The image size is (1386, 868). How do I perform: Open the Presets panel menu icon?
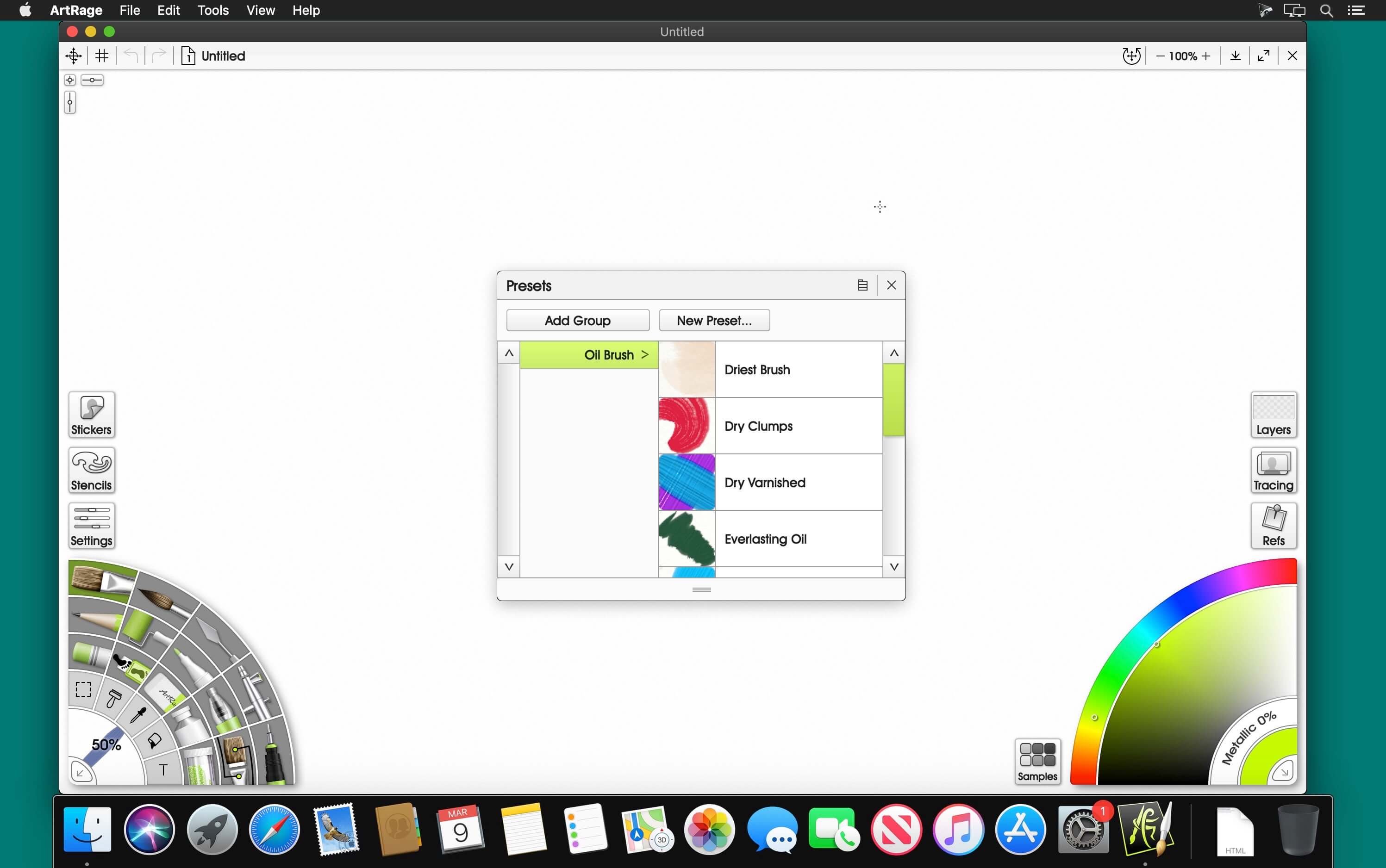pyautogui.click(x=863, y=285)
